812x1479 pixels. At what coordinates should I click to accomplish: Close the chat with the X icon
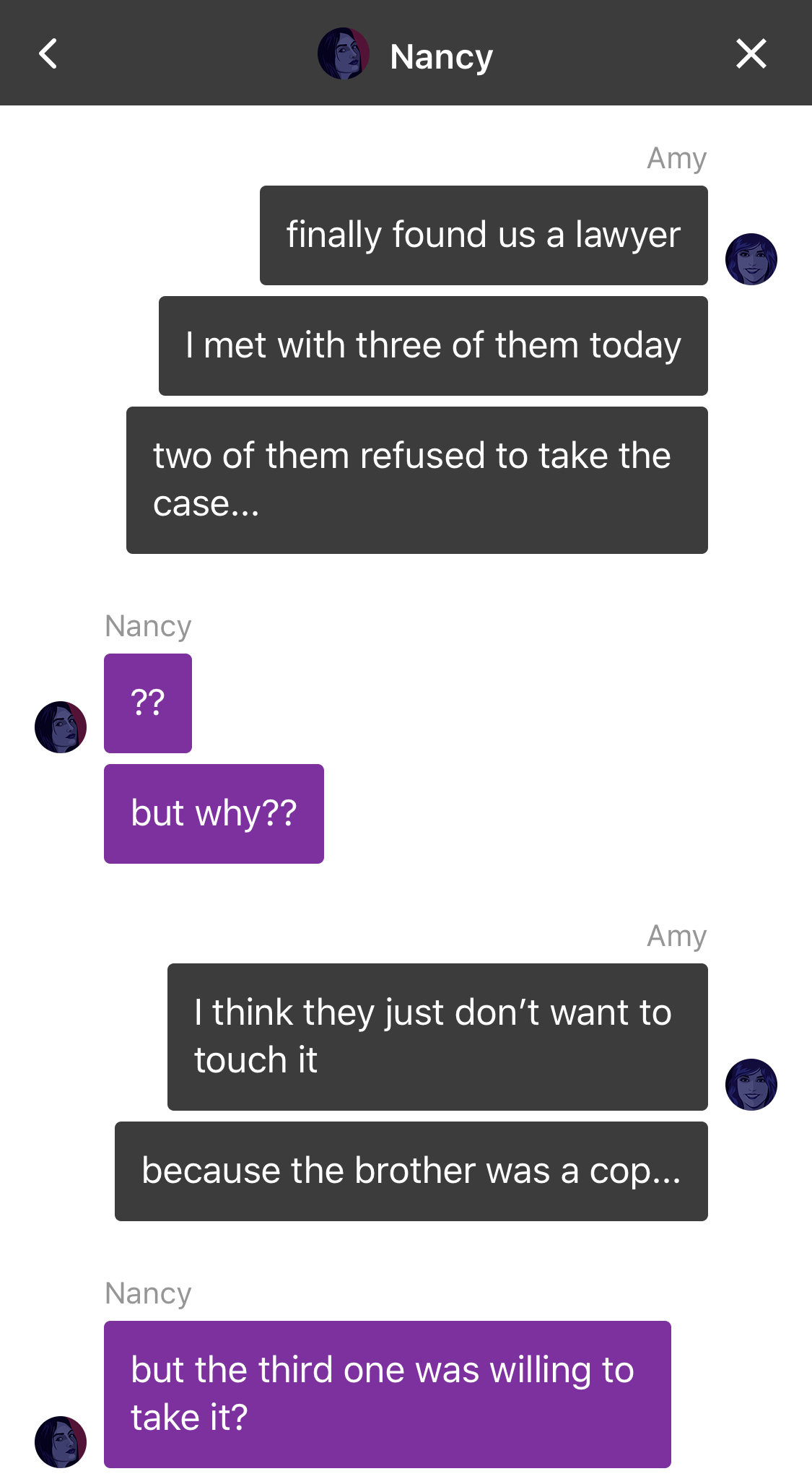(x=751, y=54)
